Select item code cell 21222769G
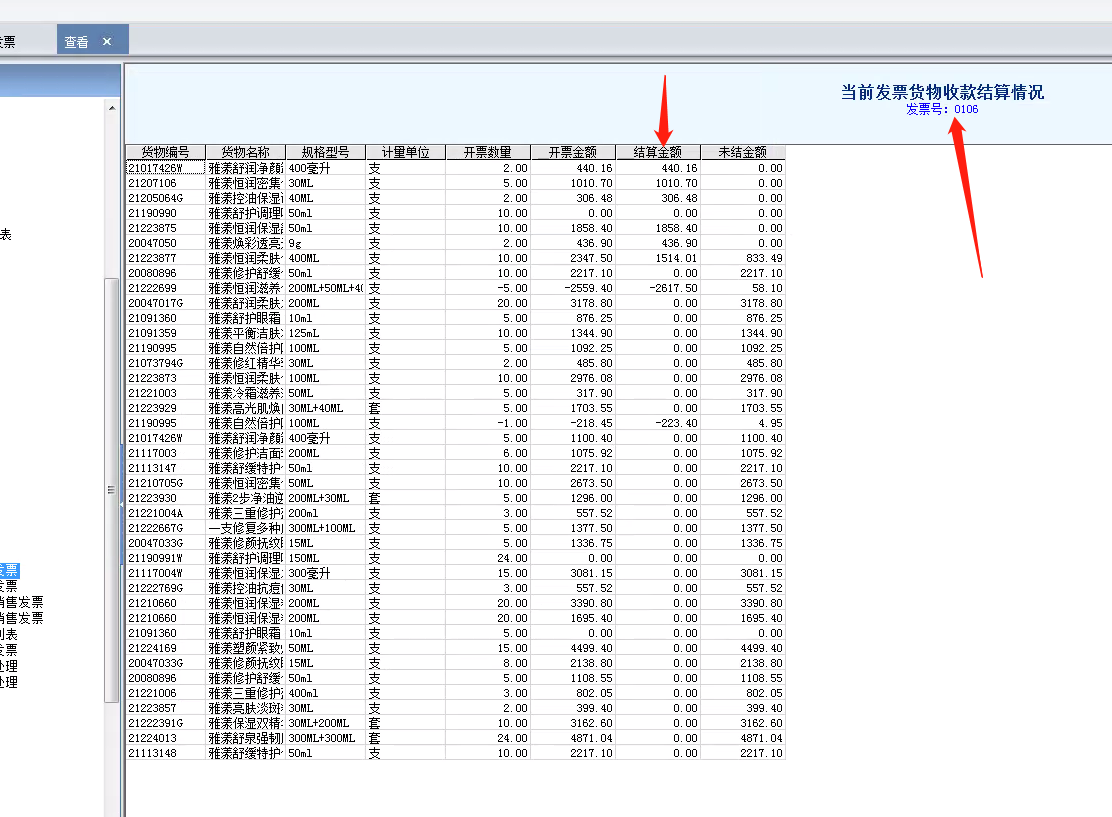This screenshot has width=1112, height=817. (165, 588)
